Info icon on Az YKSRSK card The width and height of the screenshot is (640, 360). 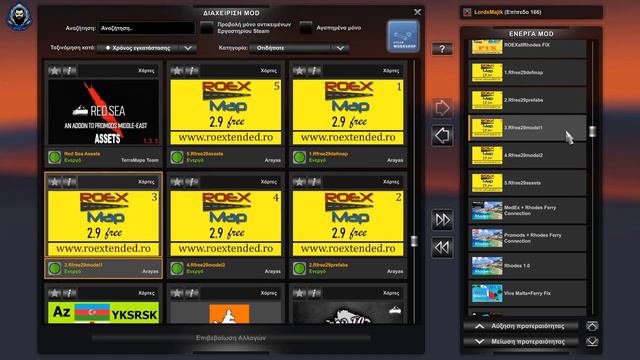[x=69, y=293]
